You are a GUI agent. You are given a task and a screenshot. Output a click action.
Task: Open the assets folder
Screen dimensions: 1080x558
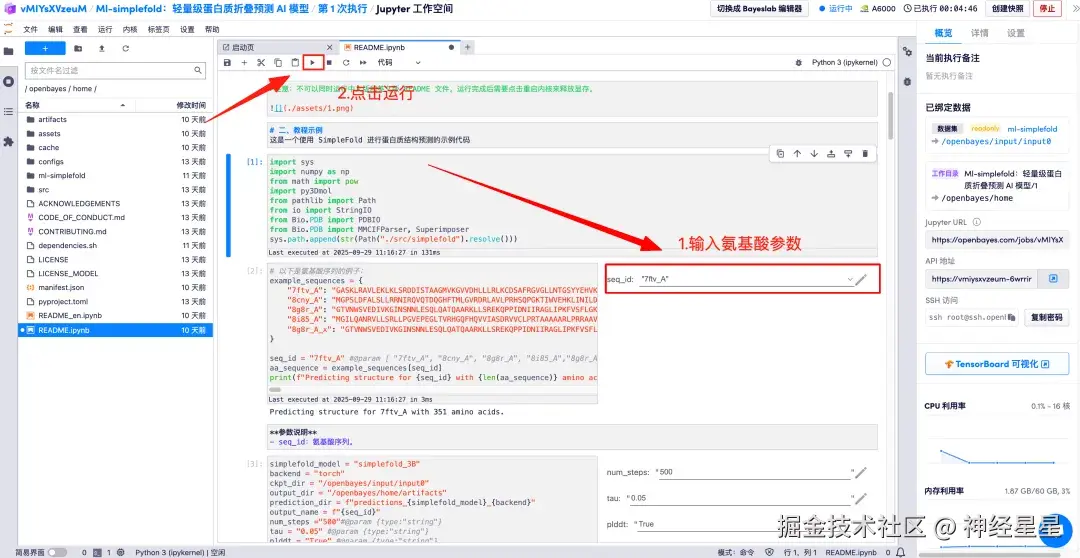(x=116, y=134)
